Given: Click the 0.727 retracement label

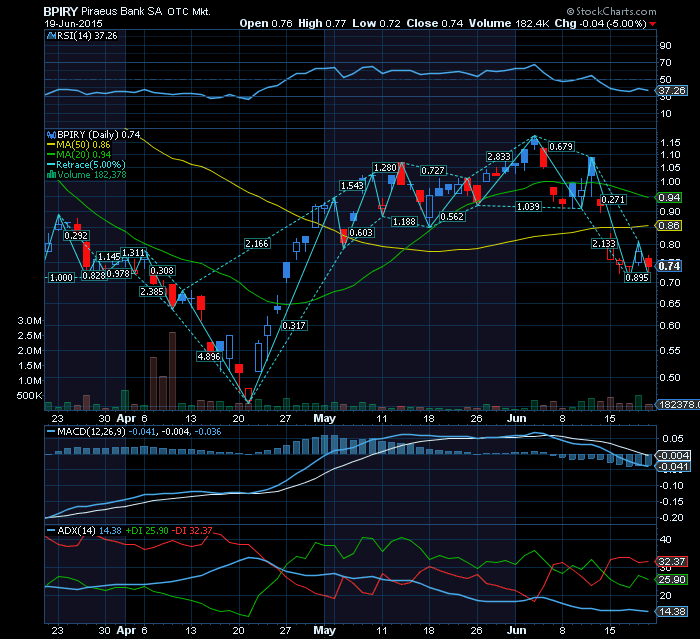Looking at the screenshot, I should click(x=433, y=170).
